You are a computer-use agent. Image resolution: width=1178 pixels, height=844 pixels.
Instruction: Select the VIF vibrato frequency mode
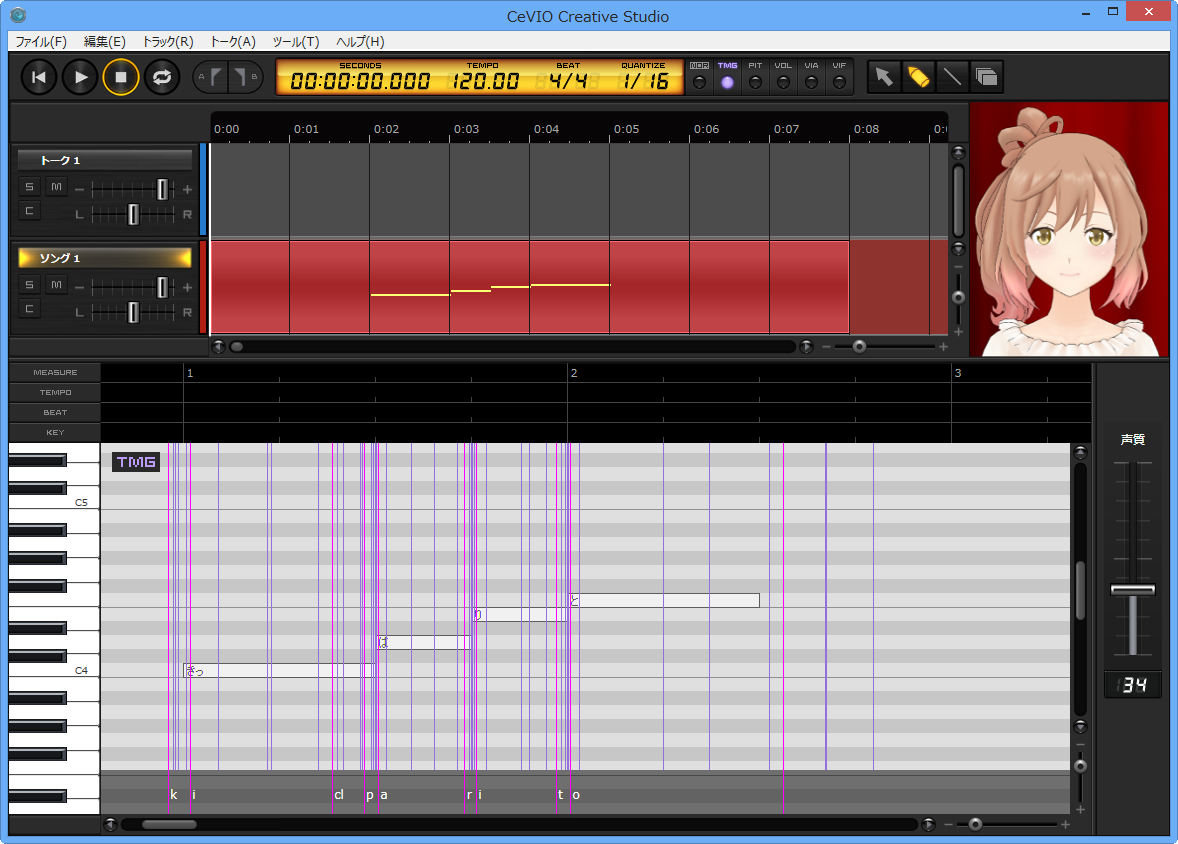click(839, 77)
